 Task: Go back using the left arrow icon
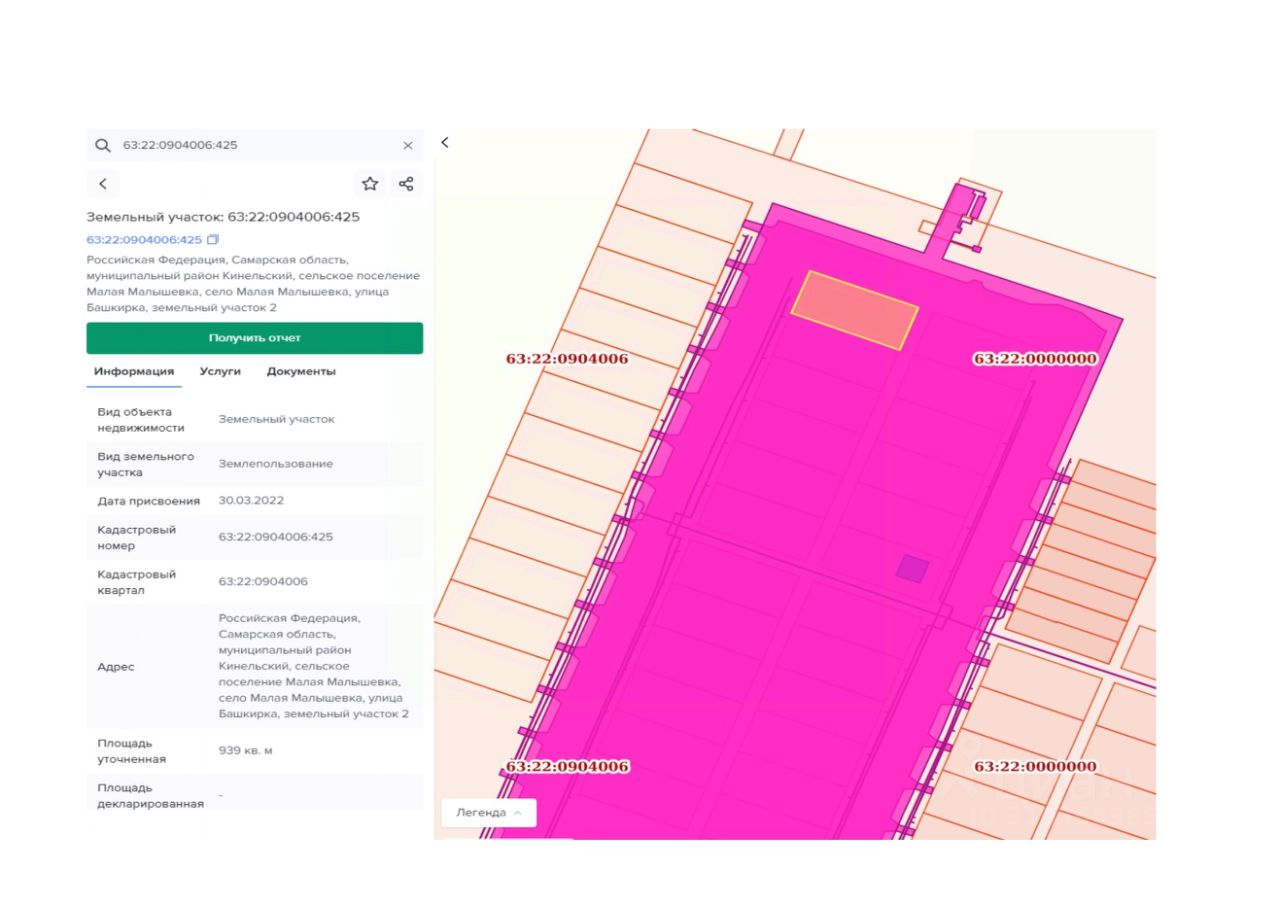coord(103,184)
